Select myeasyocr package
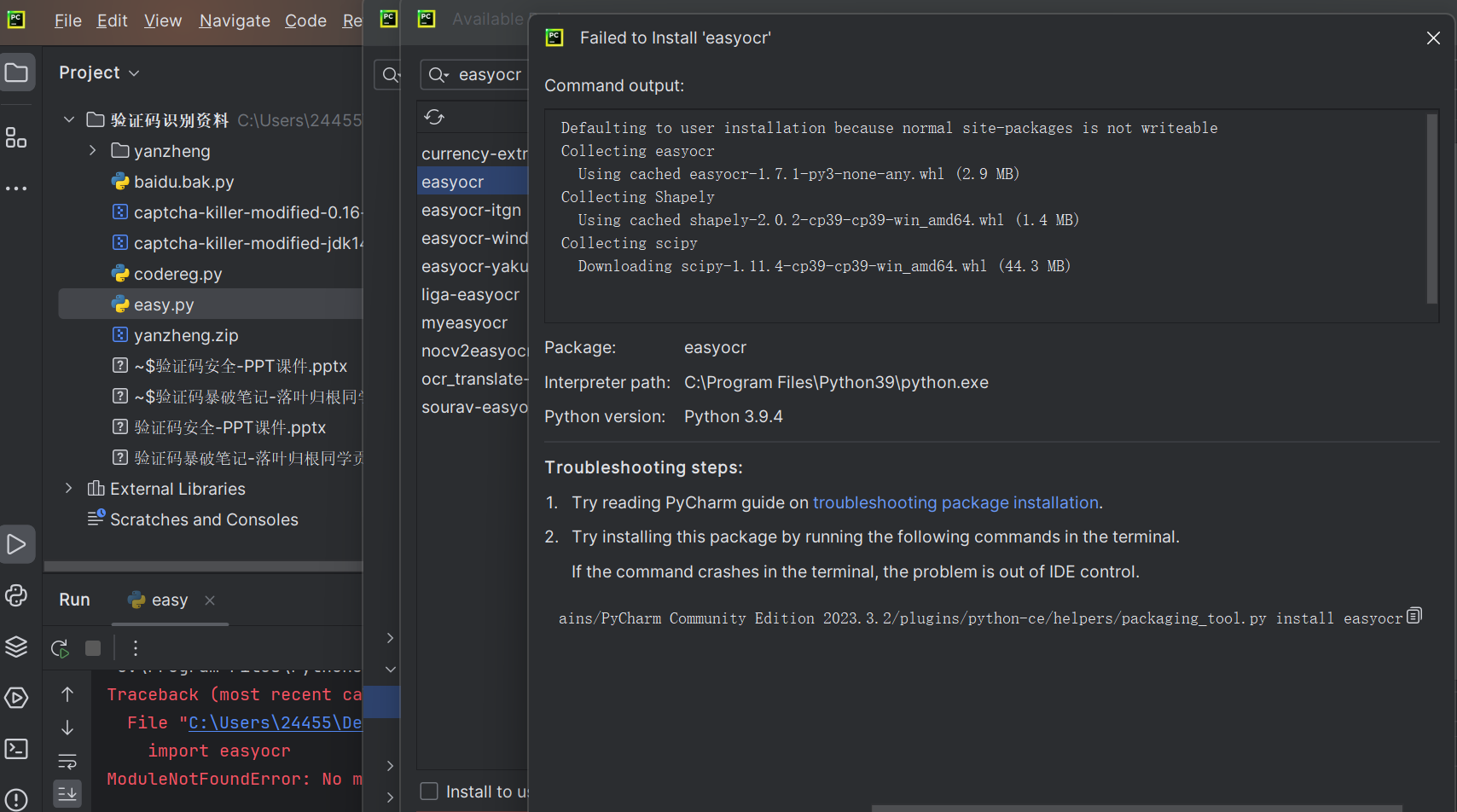The image size is (1457, 812). [x=473, y=322]
